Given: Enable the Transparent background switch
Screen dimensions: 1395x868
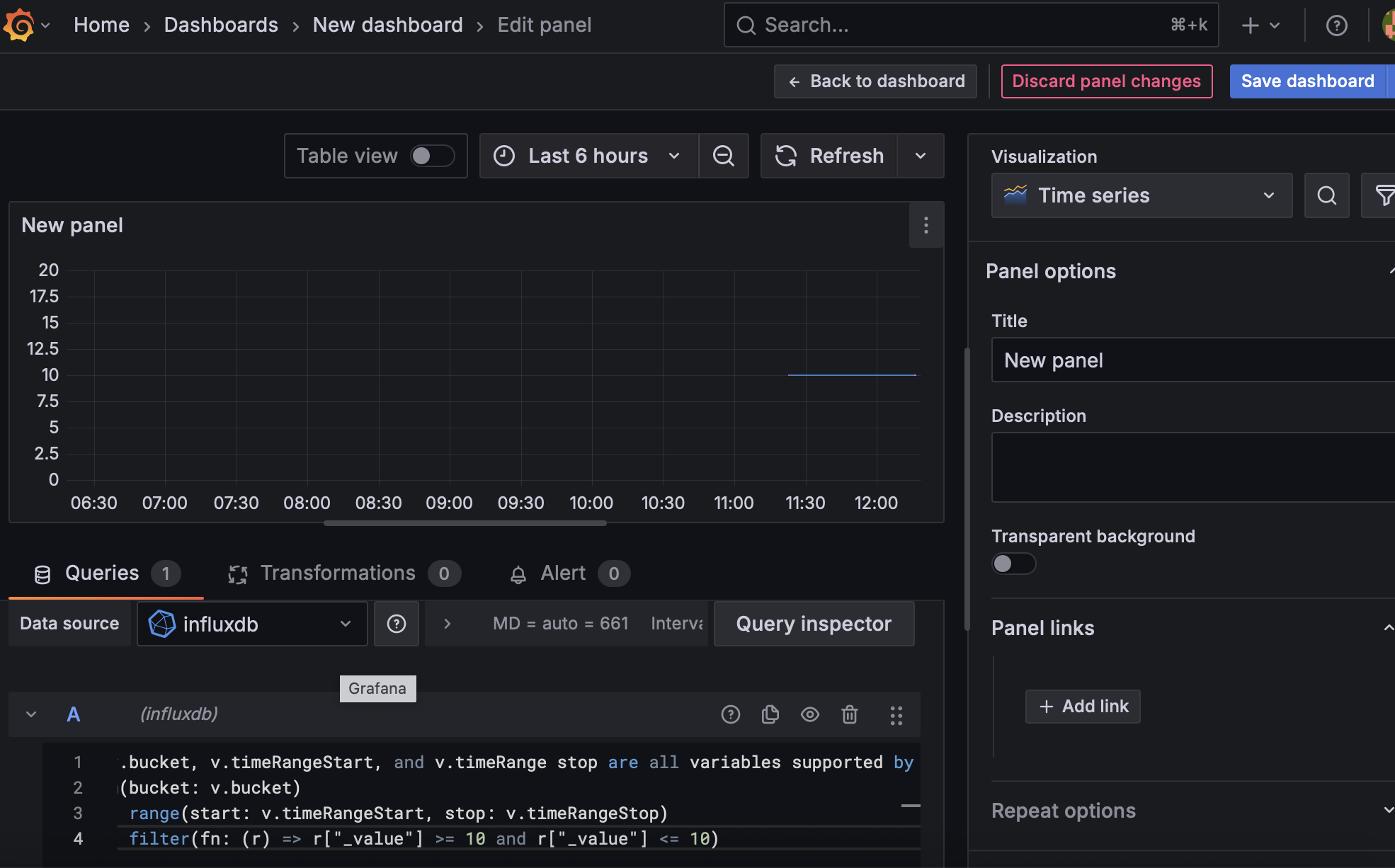Looking at the screenshot, I should click(1013, 564).
